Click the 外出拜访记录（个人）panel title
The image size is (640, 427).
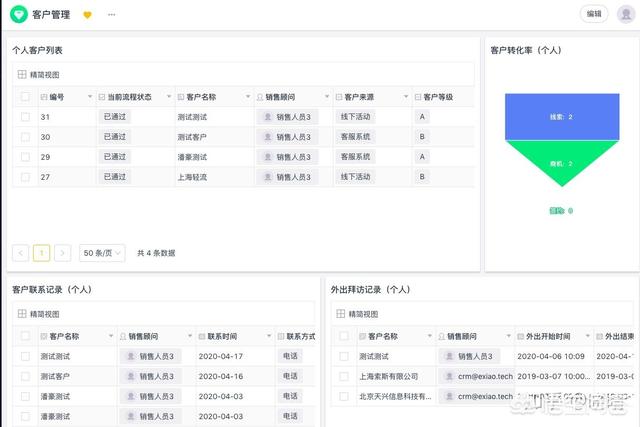coord(370,289)
